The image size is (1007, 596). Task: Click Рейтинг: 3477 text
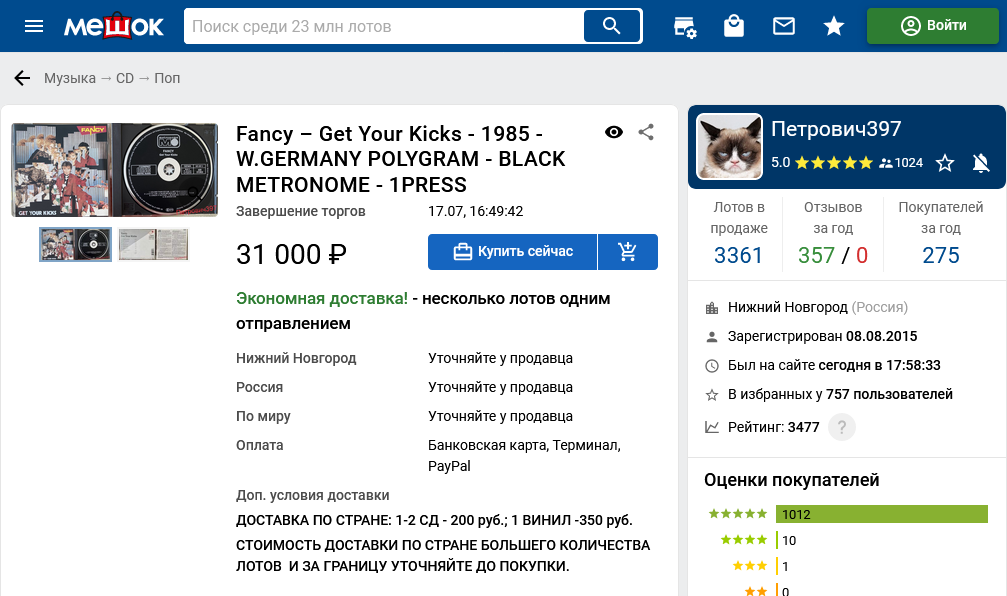pyautogui.click(x=773, y=427)
